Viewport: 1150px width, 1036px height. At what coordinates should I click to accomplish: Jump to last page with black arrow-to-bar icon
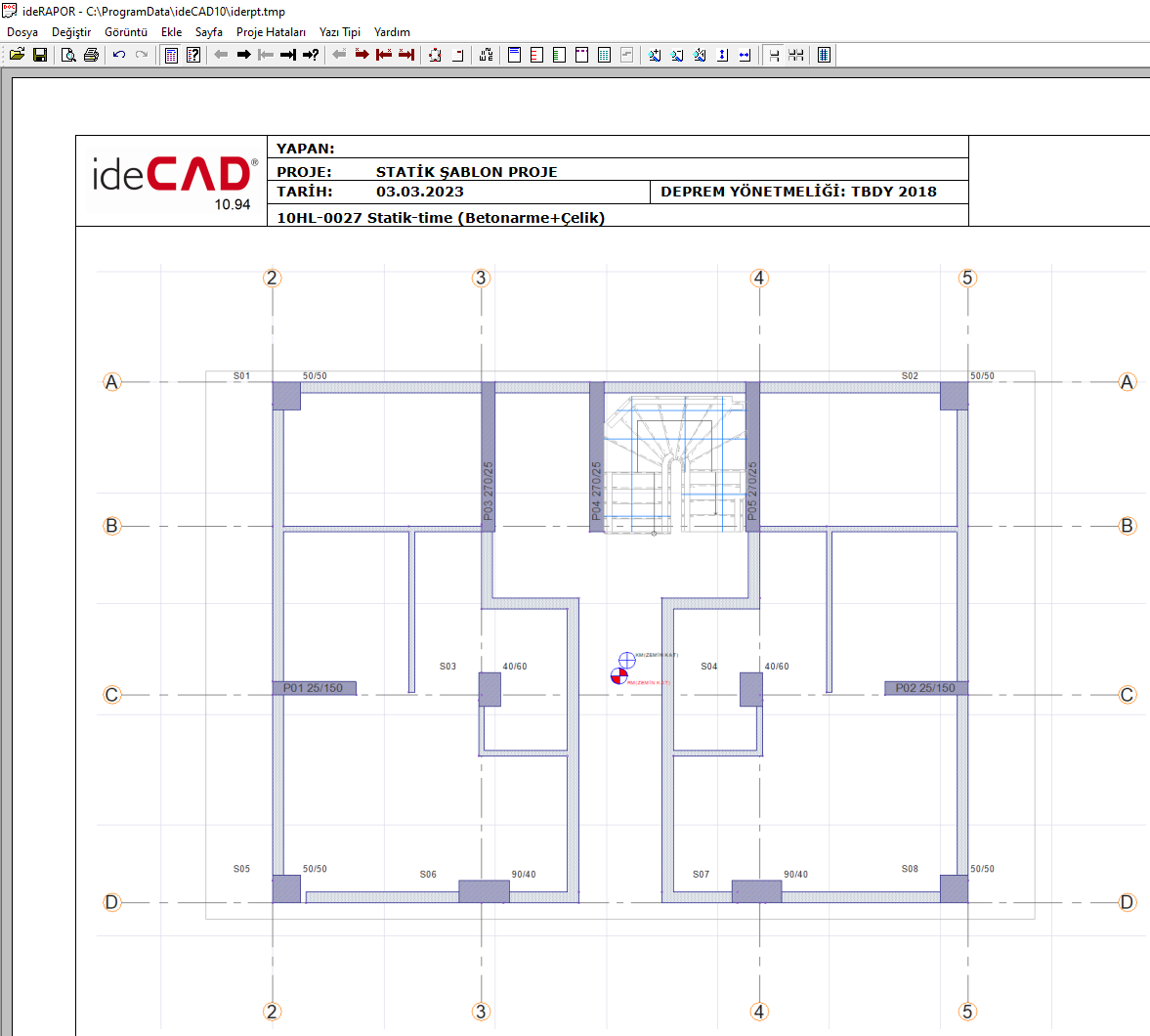288,55
